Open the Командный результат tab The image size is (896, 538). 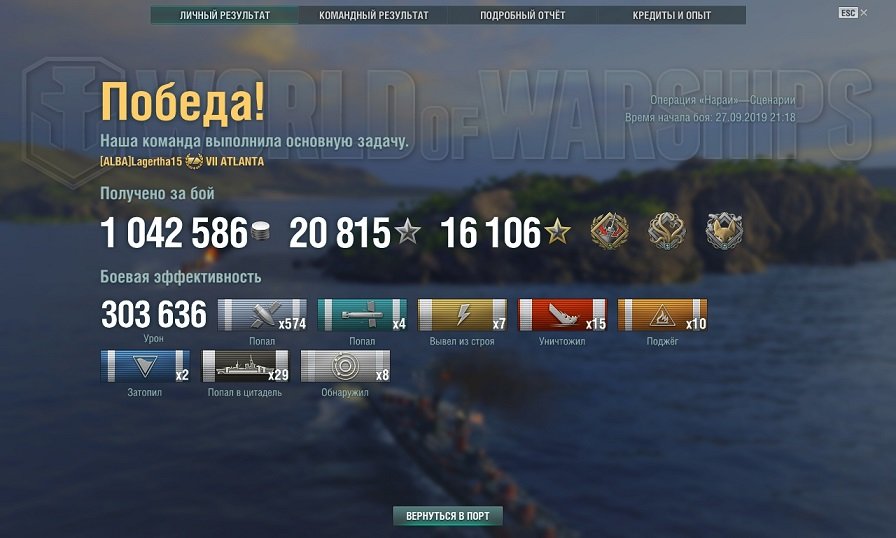[373, 15]
